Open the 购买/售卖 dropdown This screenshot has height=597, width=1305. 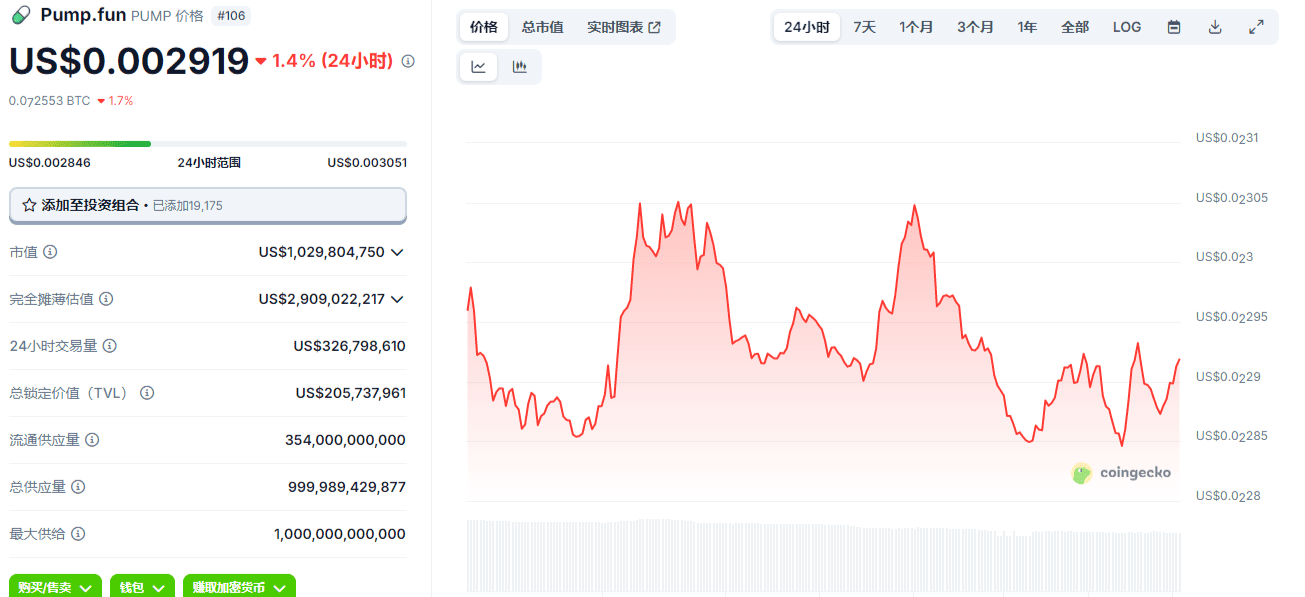click(x=55, y=587)
